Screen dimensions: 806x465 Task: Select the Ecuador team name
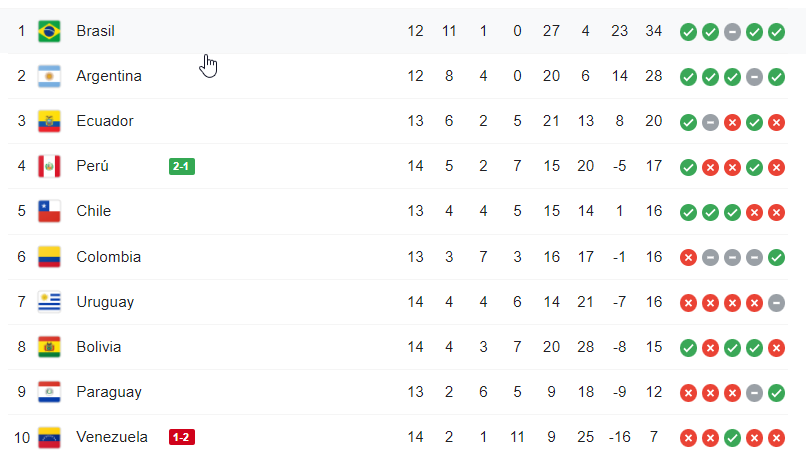click(105, 121)
